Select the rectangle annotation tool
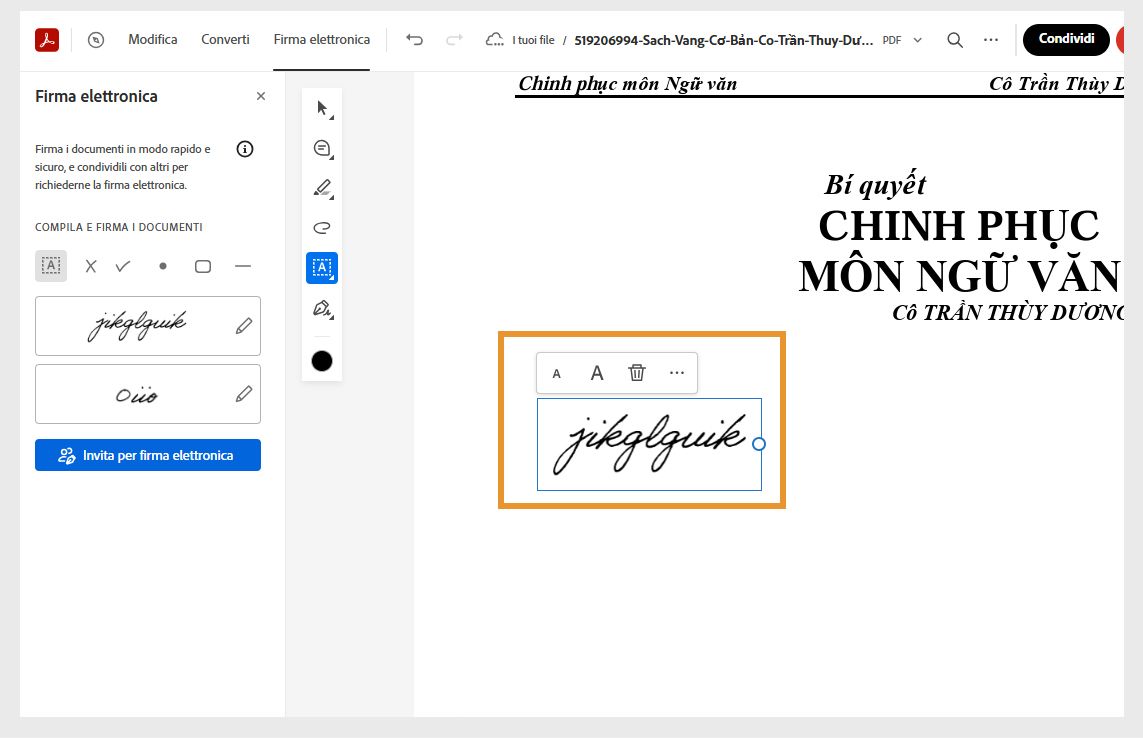The image size is (1143, 738). tap(203, 266)
